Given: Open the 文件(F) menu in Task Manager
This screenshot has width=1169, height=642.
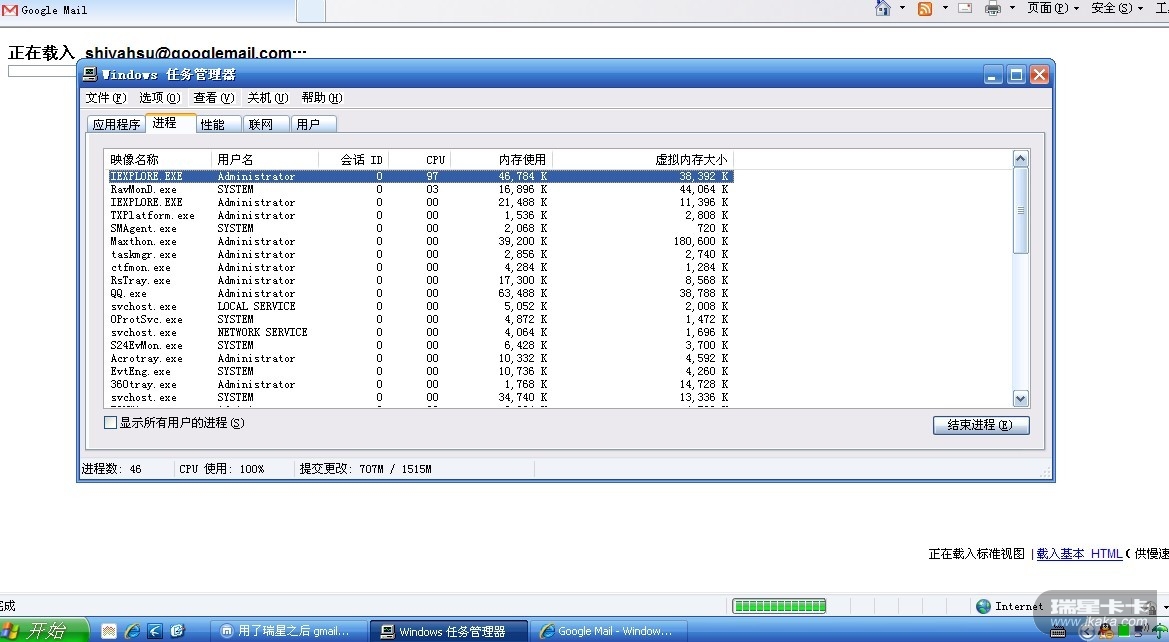Looking at the screenshot, I should click(x=106, y=98).
